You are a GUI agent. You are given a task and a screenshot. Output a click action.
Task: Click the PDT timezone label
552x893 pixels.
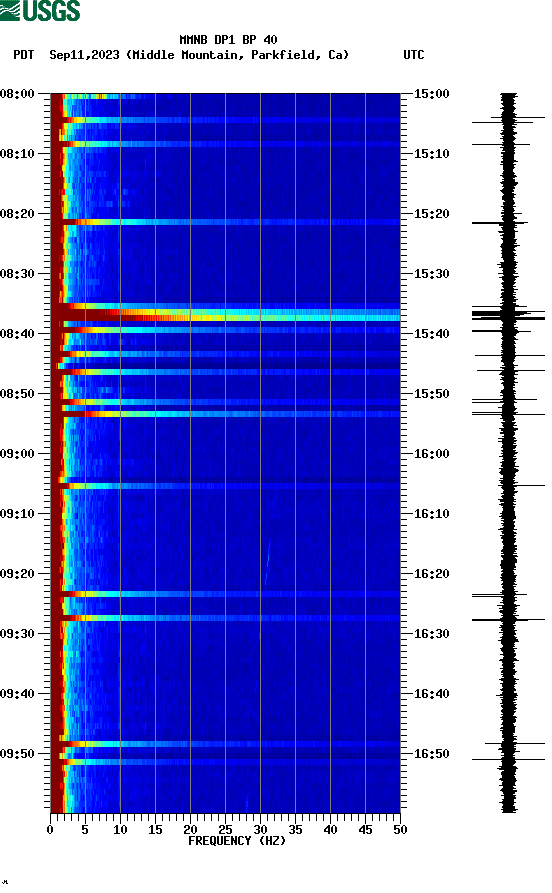[23, 55]
